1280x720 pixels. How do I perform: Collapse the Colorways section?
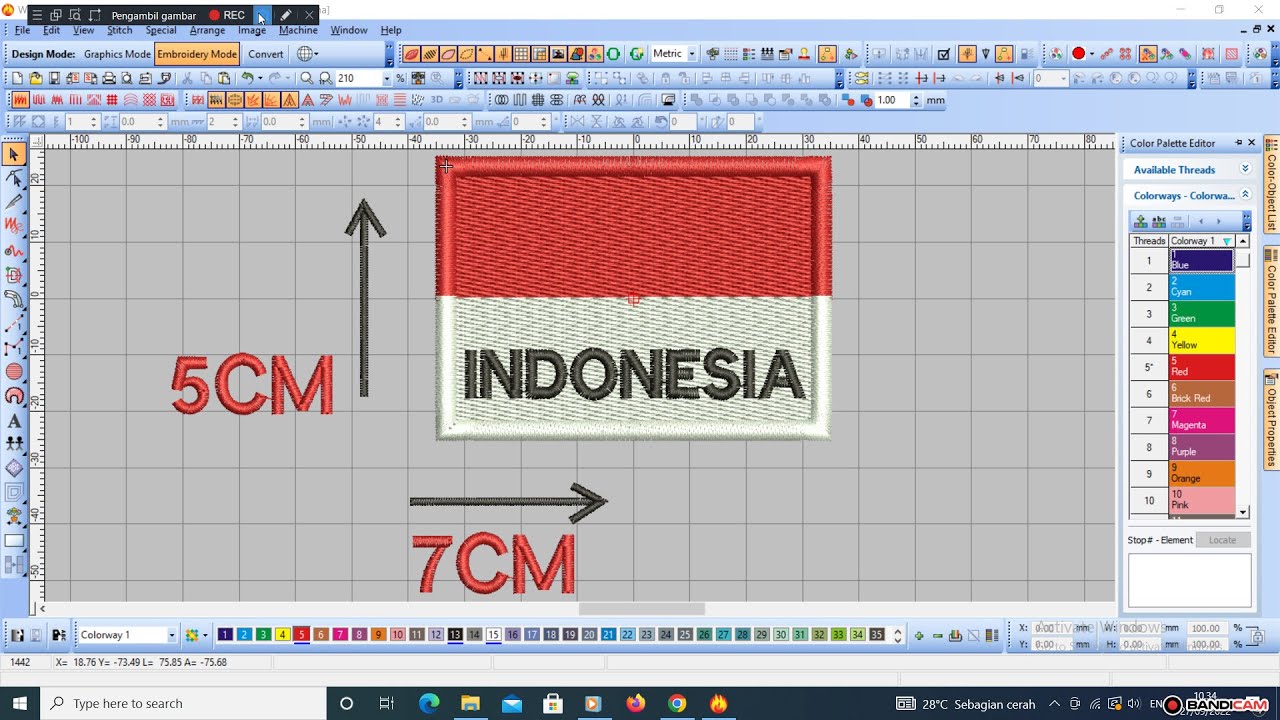1245,195
